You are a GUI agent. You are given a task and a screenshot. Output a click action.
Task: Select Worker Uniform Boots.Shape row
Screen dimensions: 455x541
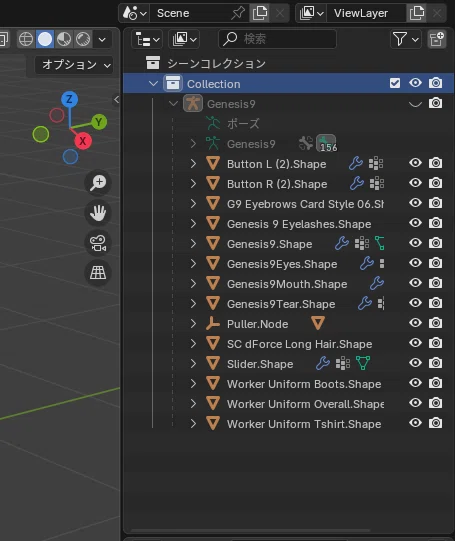[288, 384]
